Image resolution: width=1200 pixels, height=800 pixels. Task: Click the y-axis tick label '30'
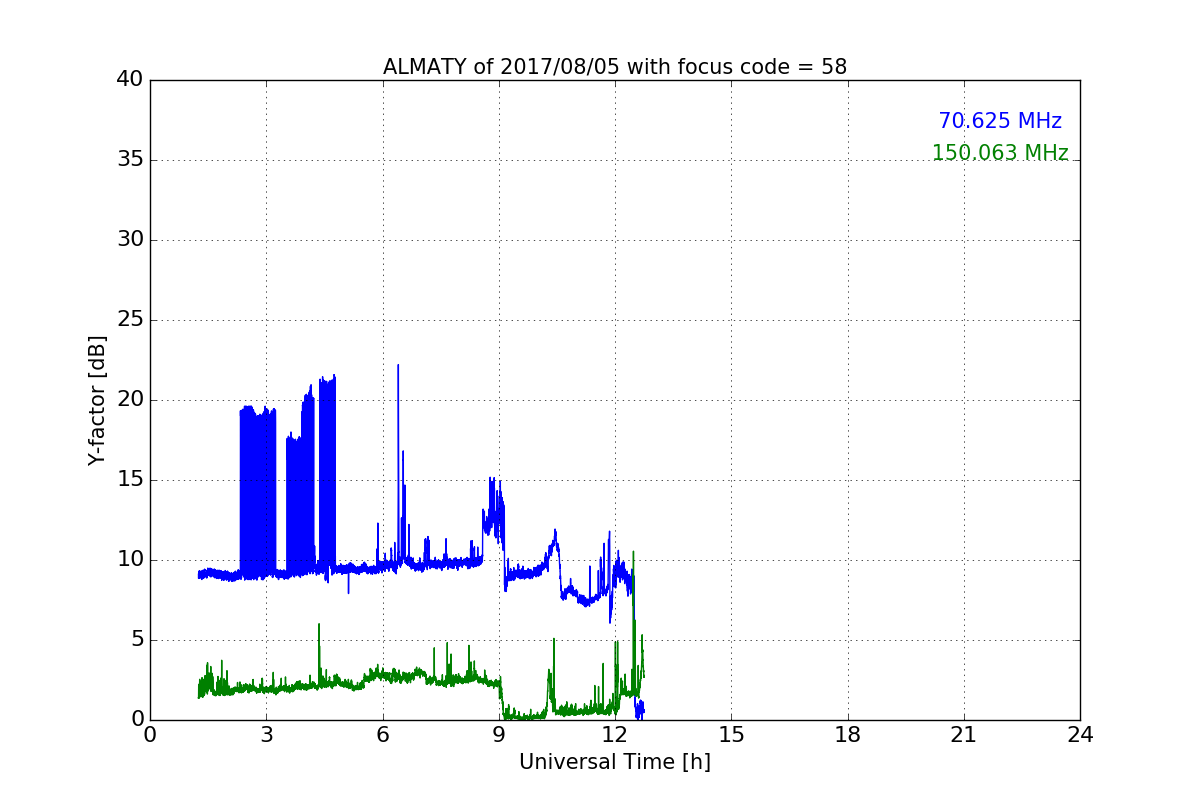point(130,240)
